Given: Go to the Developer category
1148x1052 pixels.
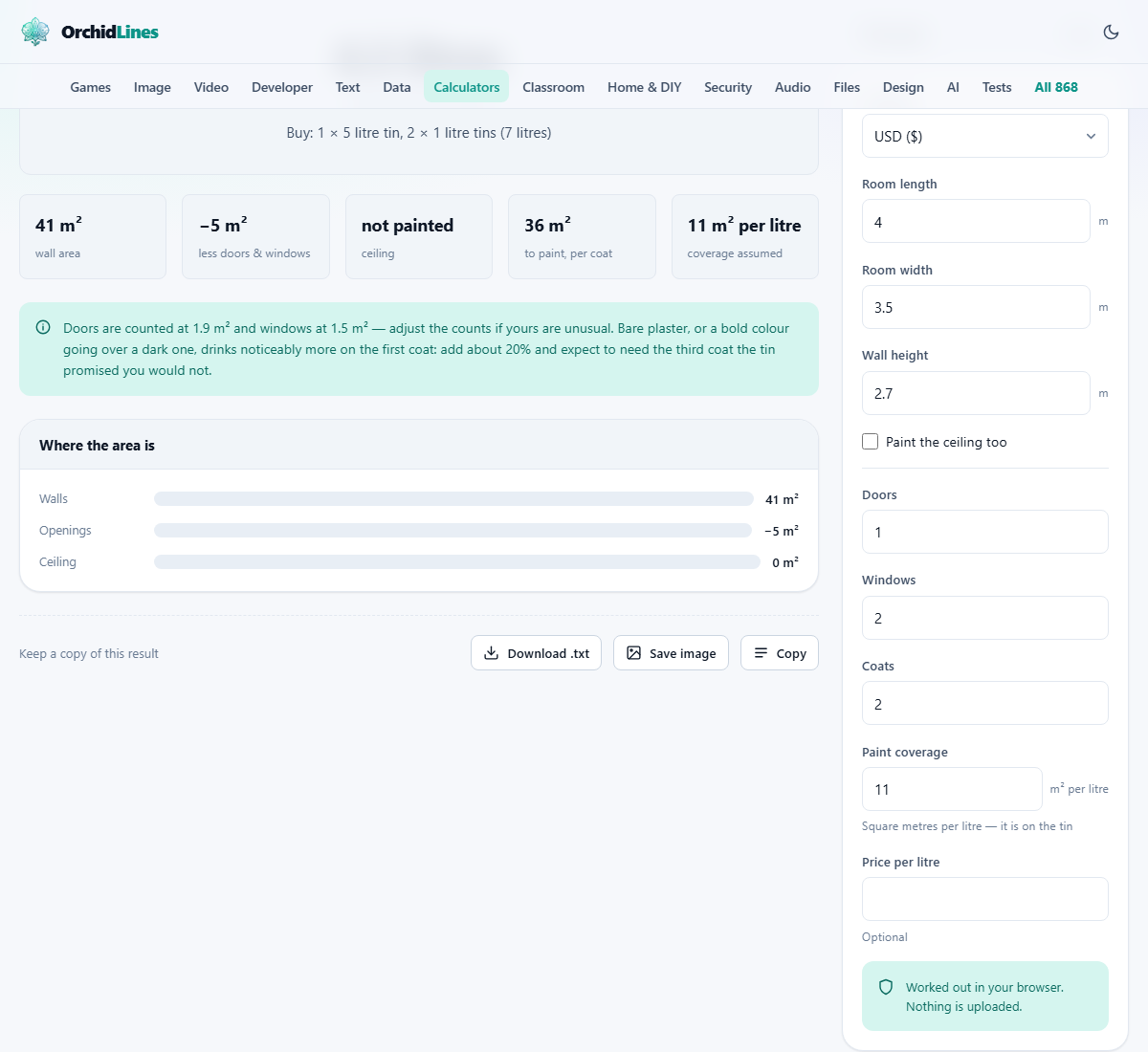Looking at the screenshot, I should click(282, 87).
